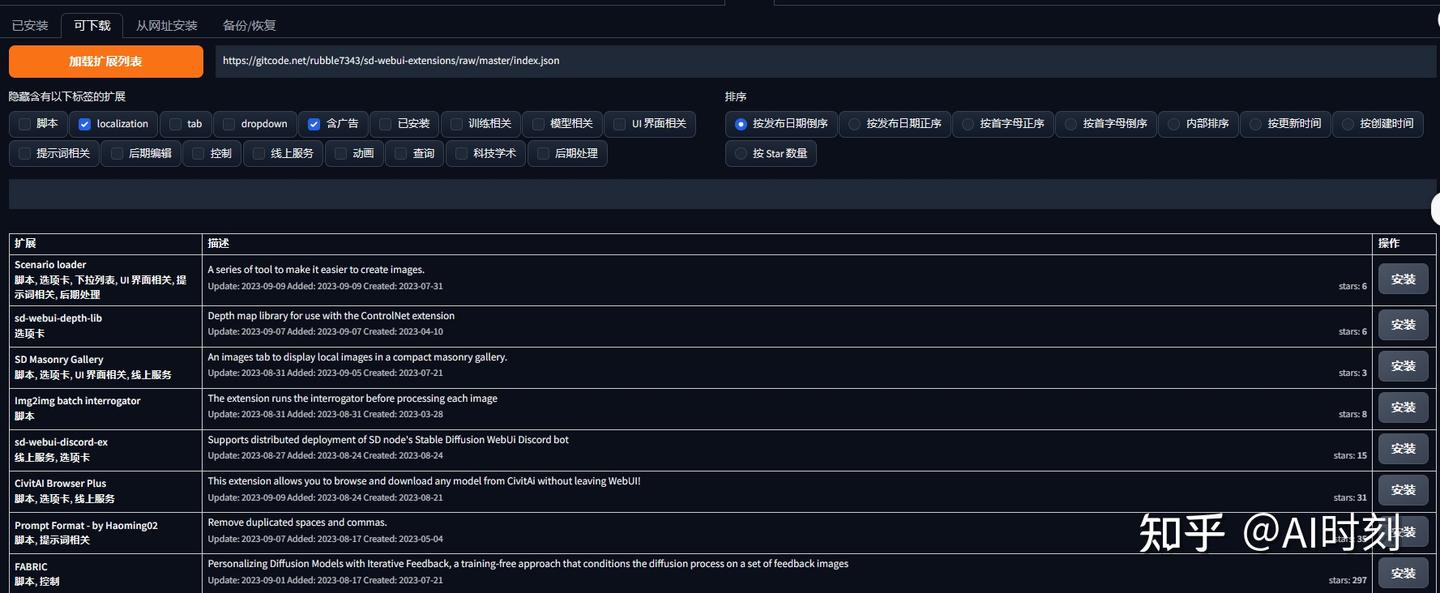Screen dimensions: 1440x593
Task: Check the 动画 filter
Action: click(337, 152)
